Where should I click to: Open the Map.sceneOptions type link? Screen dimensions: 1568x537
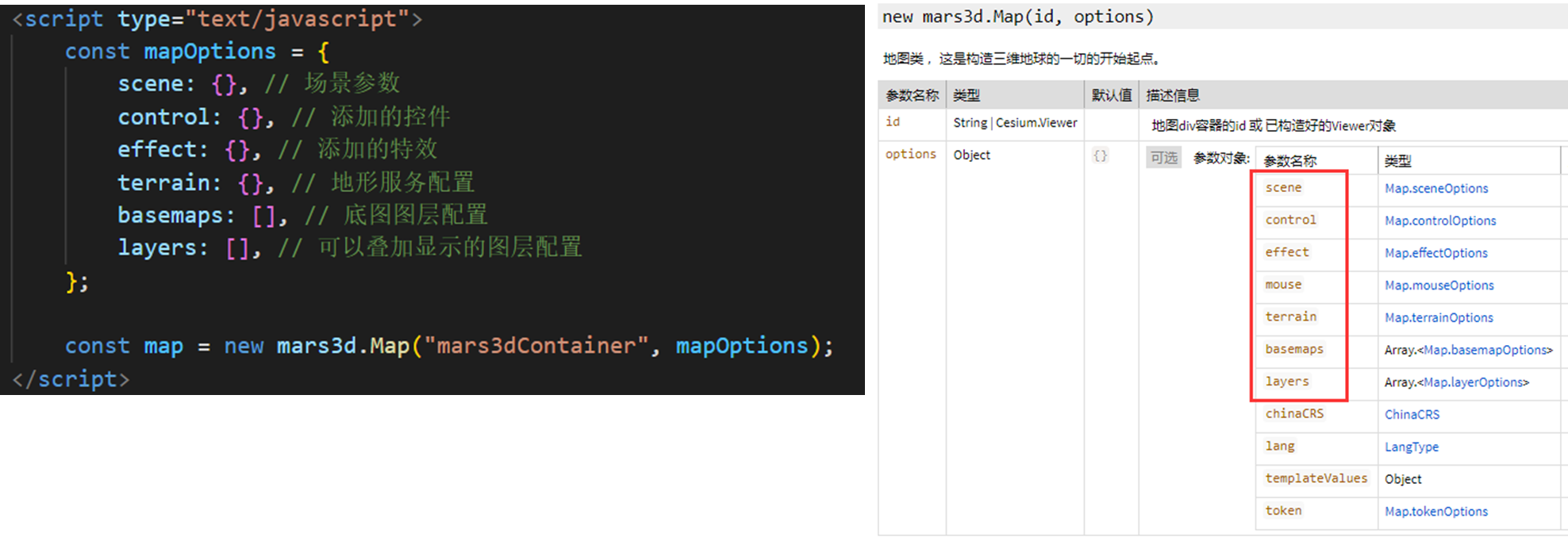(1436, 189)
